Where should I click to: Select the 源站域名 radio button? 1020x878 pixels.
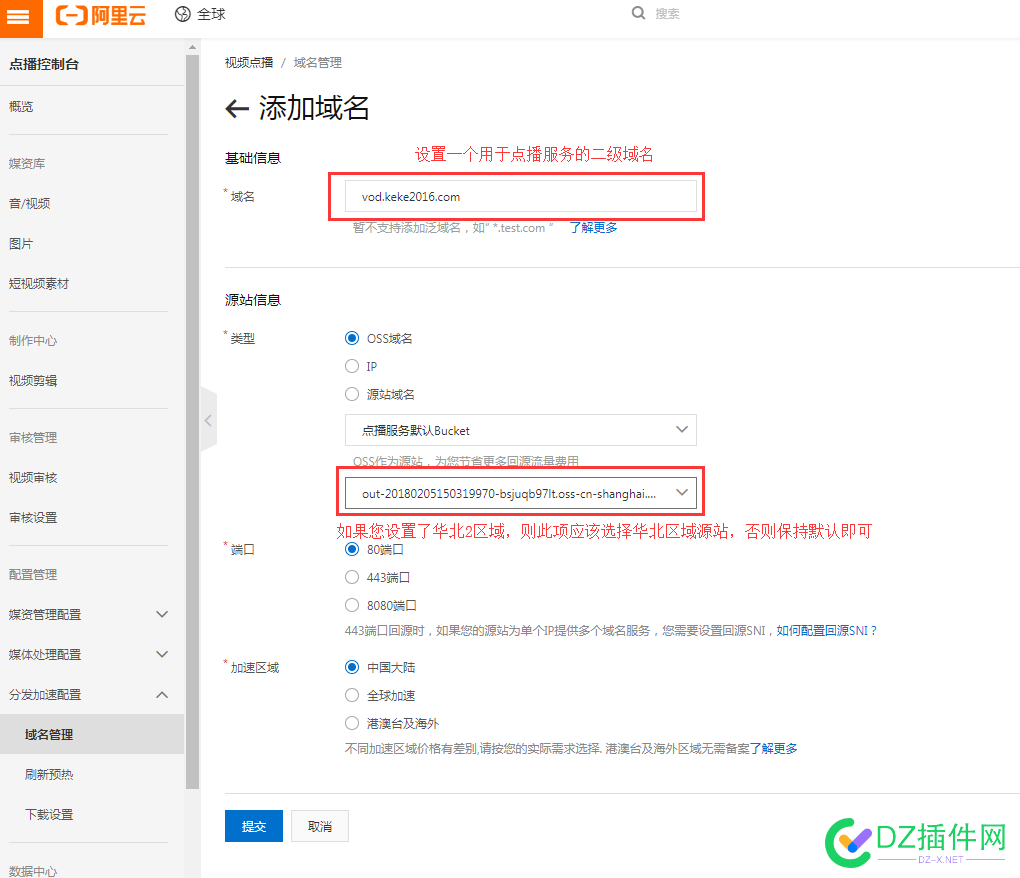[x=352, y=394]
